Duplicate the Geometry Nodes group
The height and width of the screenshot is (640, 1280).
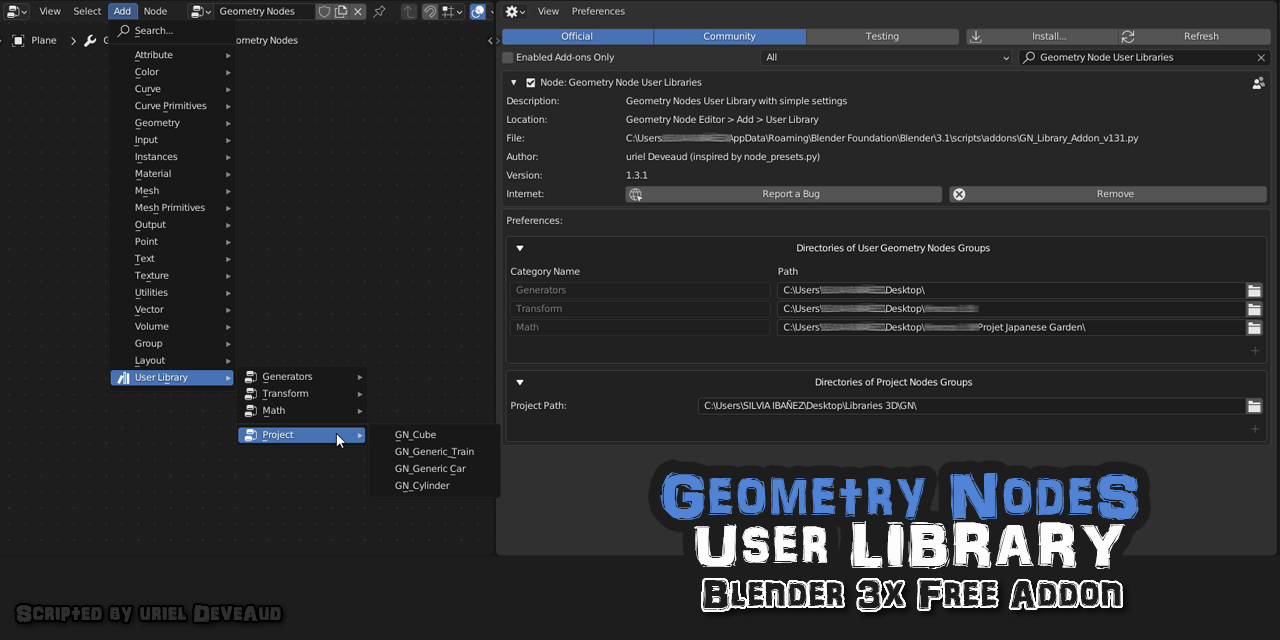pos(341,11)
